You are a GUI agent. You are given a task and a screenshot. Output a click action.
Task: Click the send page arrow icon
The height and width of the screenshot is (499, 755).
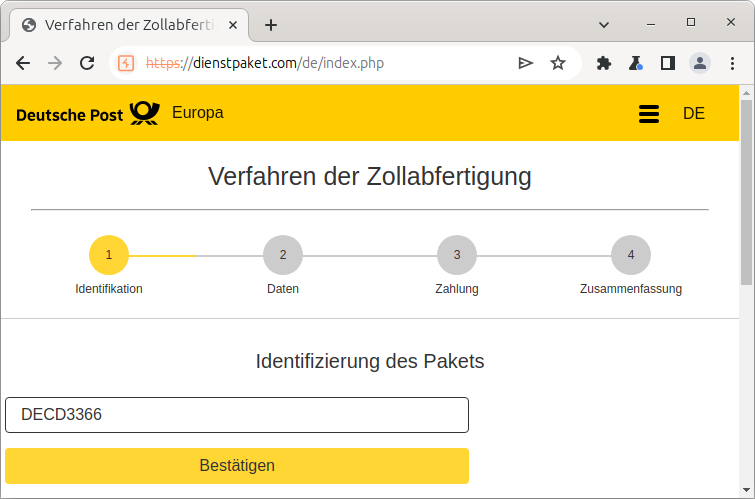tap(525, 63)
